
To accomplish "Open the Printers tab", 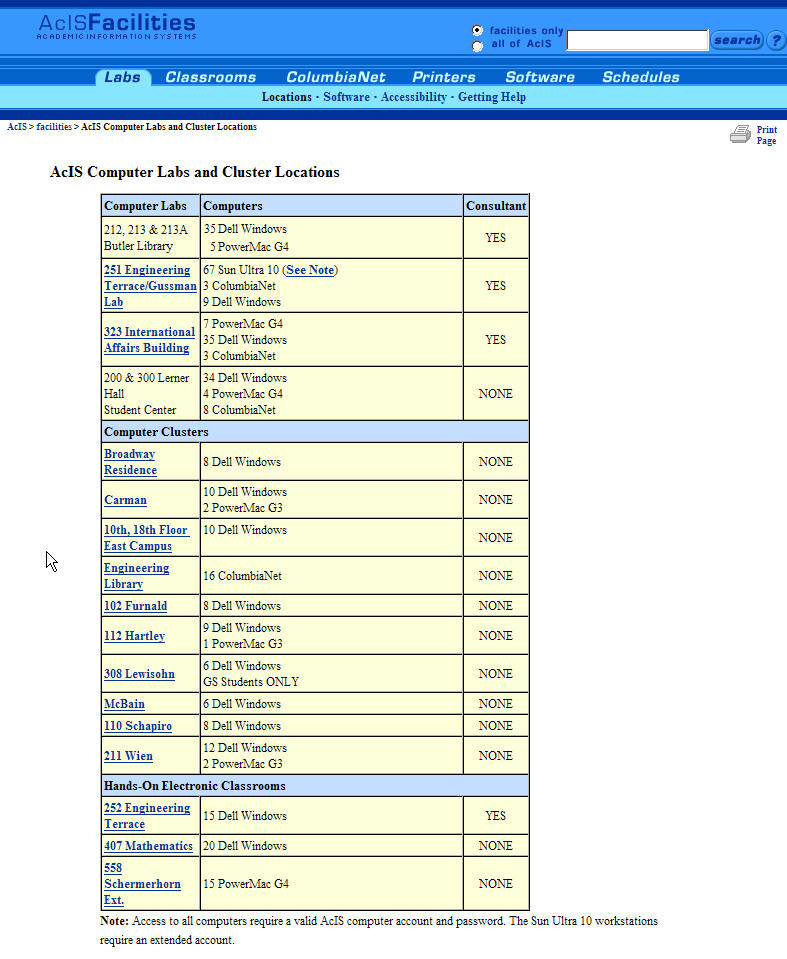I will (x=443, y=77).
